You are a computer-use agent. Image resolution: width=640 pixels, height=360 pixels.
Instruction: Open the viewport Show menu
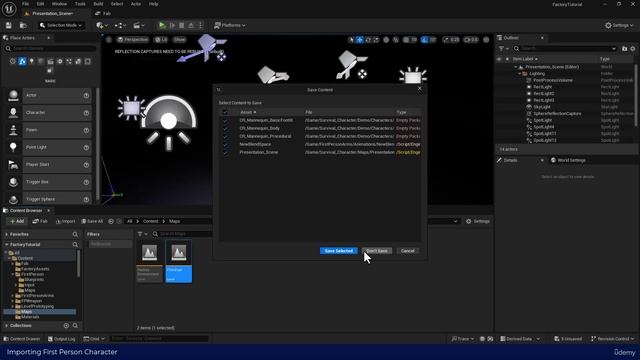point(180,40)
